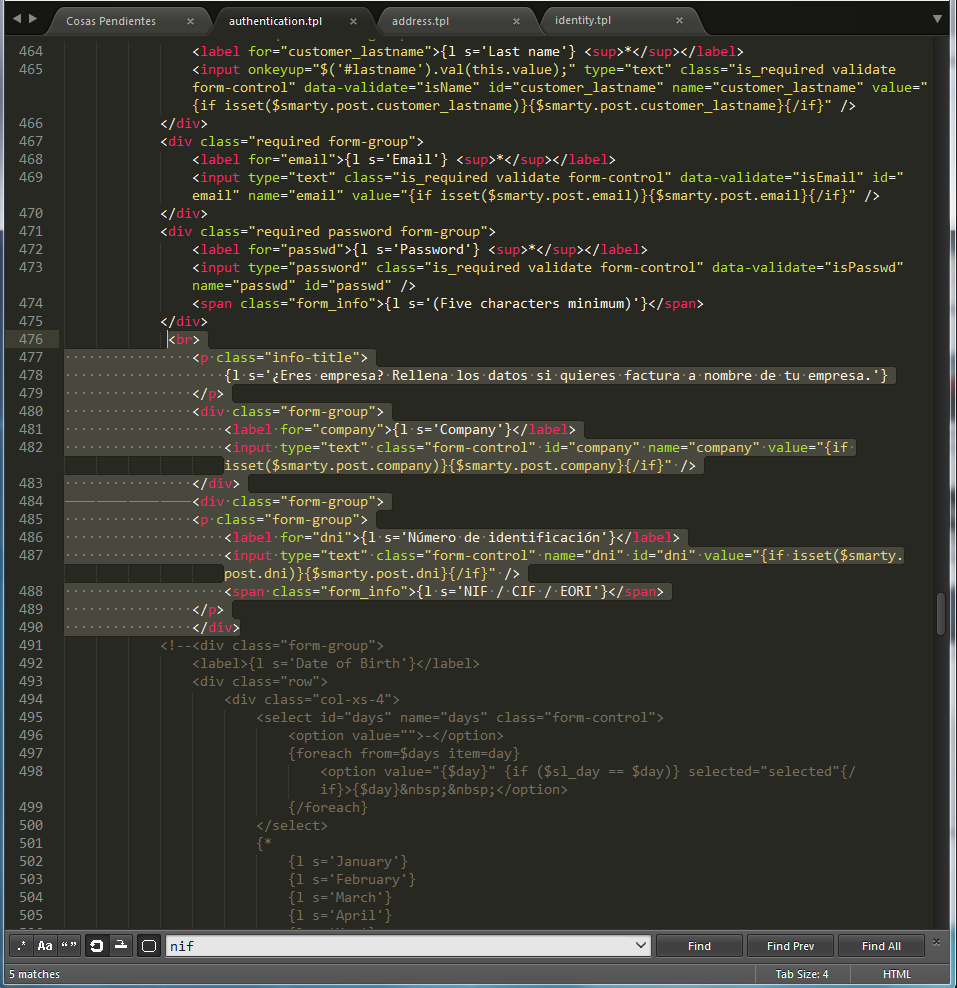Open Tab Size selector in status bar

pyautogui.click(x=801, y=974)
